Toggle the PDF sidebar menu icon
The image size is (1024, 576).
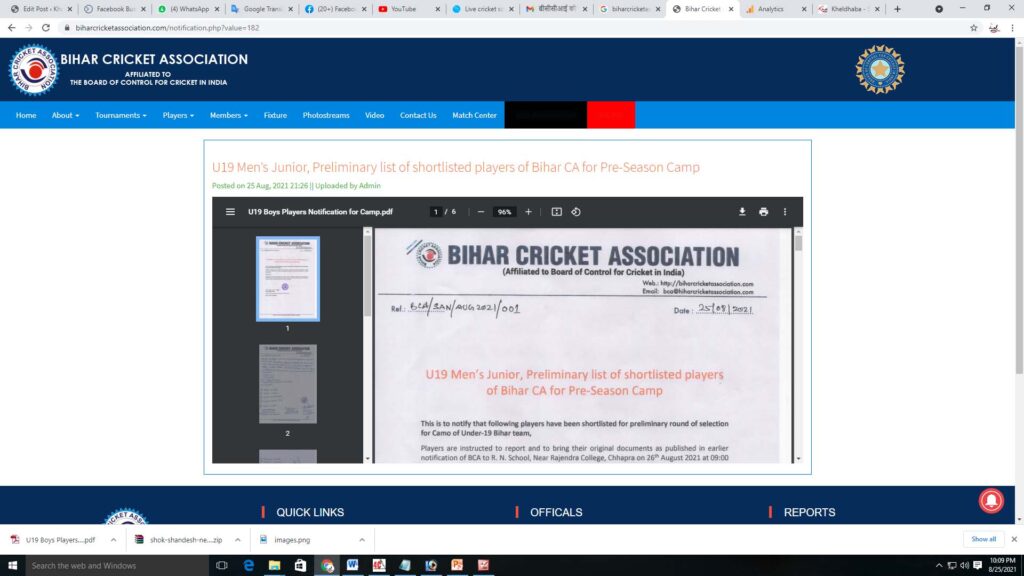click(230, 212)
